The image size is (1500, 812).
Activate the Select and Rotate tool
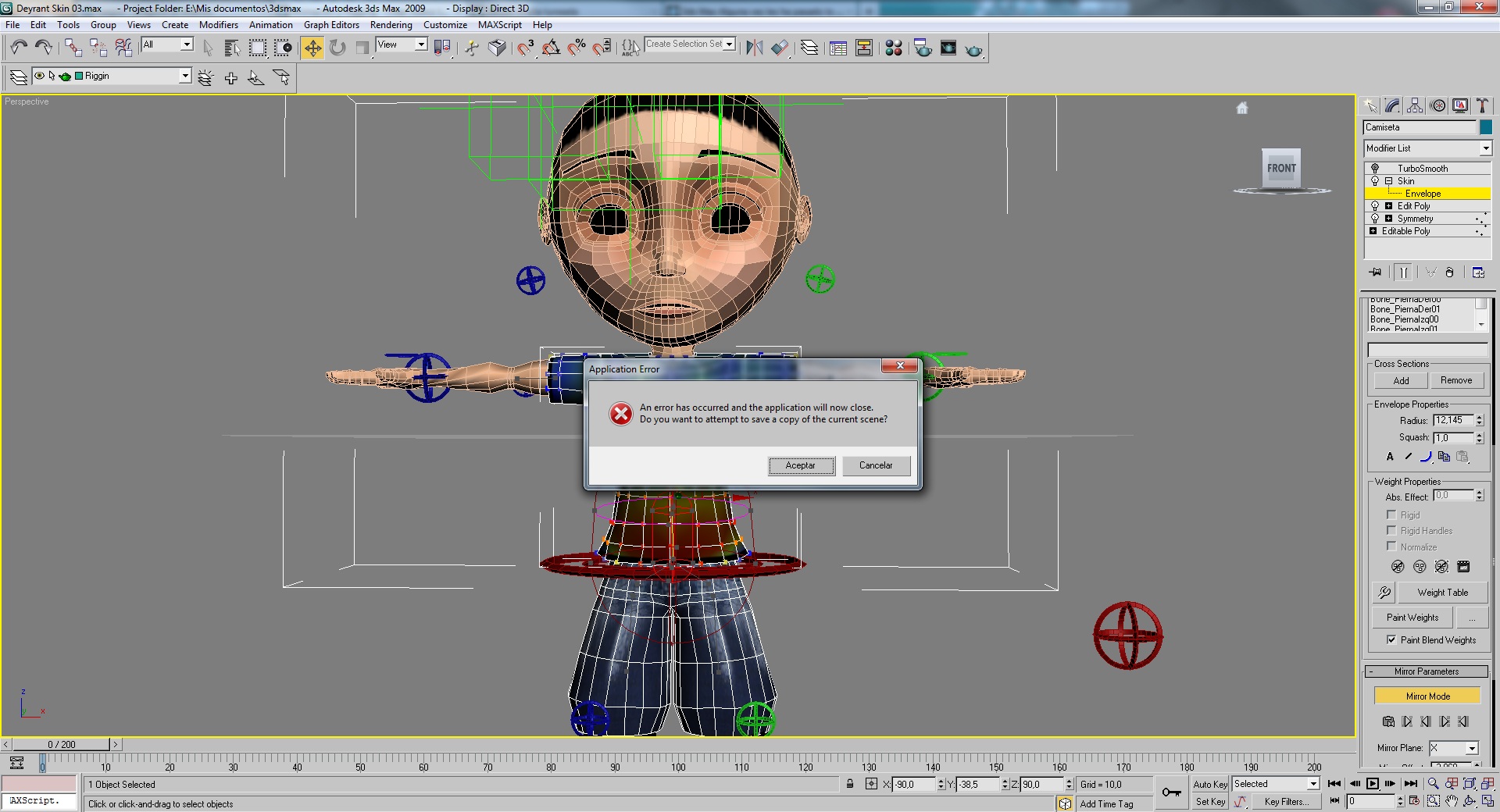tap(337, 48)
